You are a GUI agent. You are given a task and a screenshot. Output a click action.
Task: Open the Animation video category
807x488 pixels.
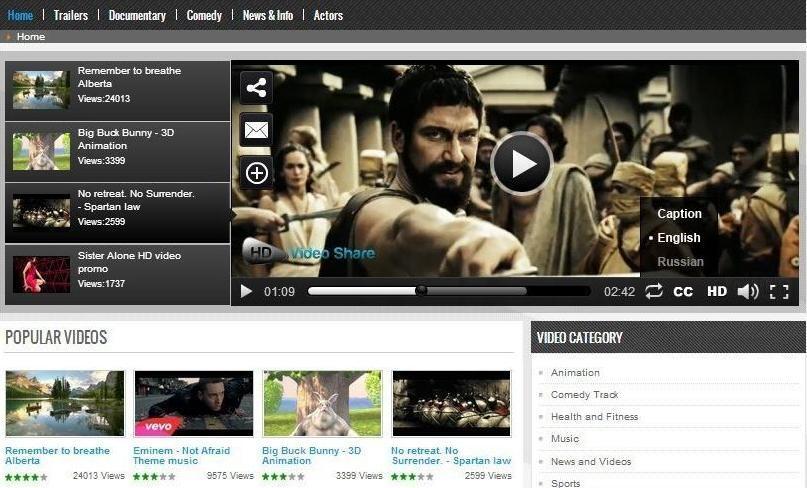(x=575, y=372)
